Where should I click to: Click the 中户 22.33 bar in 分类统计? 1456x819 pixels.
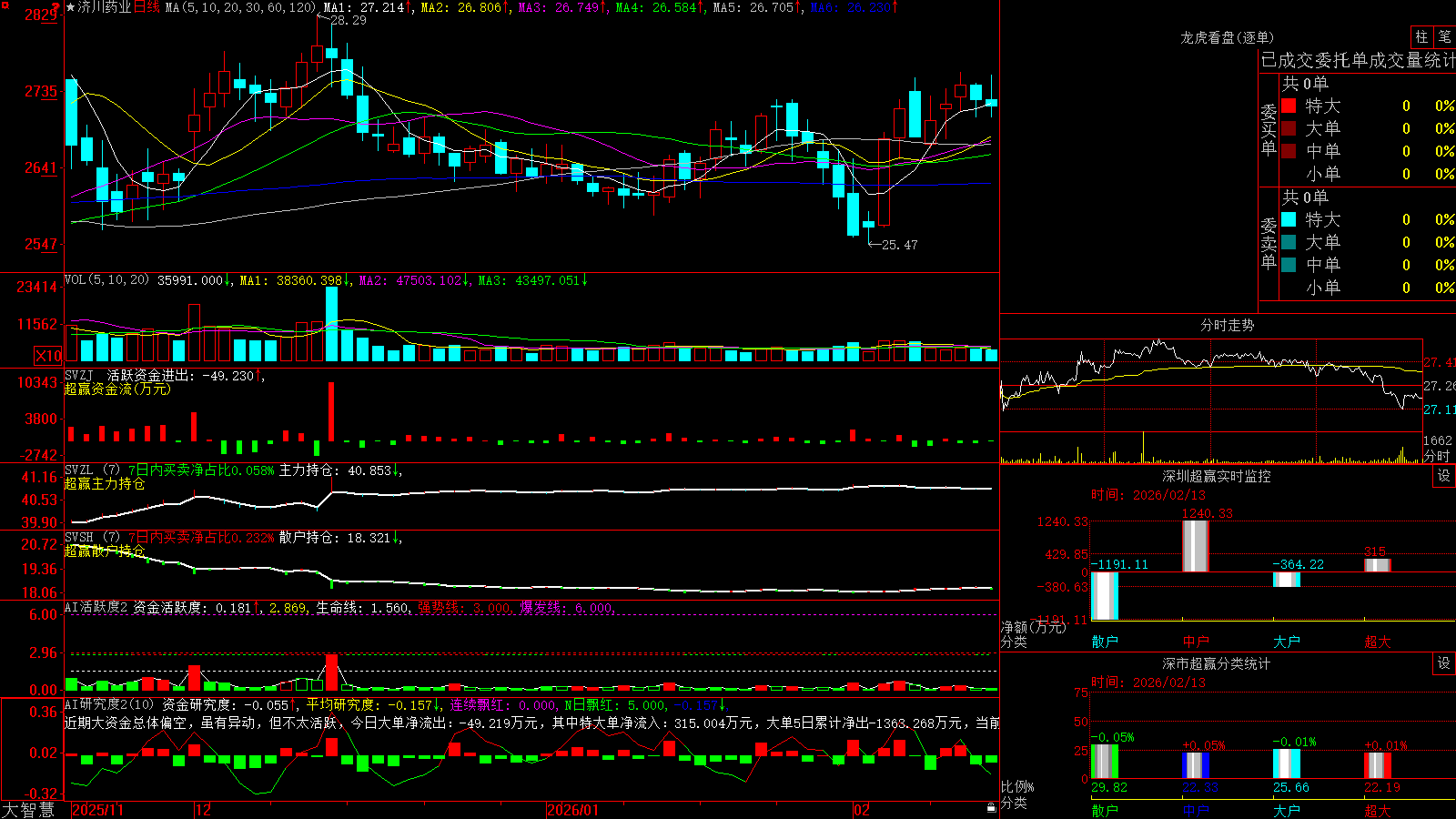[1196, 765]
